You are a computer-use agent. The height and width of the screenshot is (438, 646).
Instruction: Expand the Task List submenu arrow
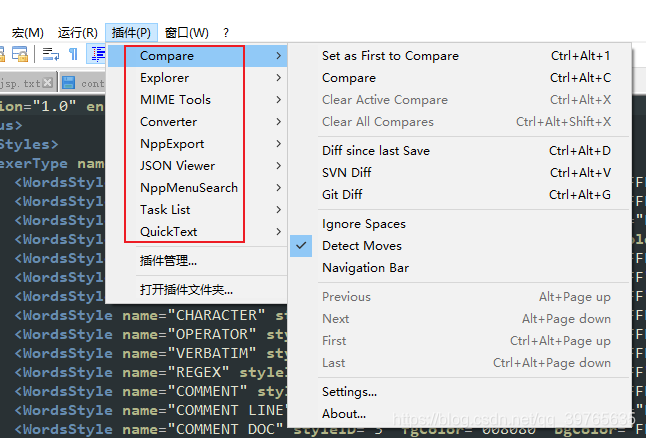(x=279, y=210)
